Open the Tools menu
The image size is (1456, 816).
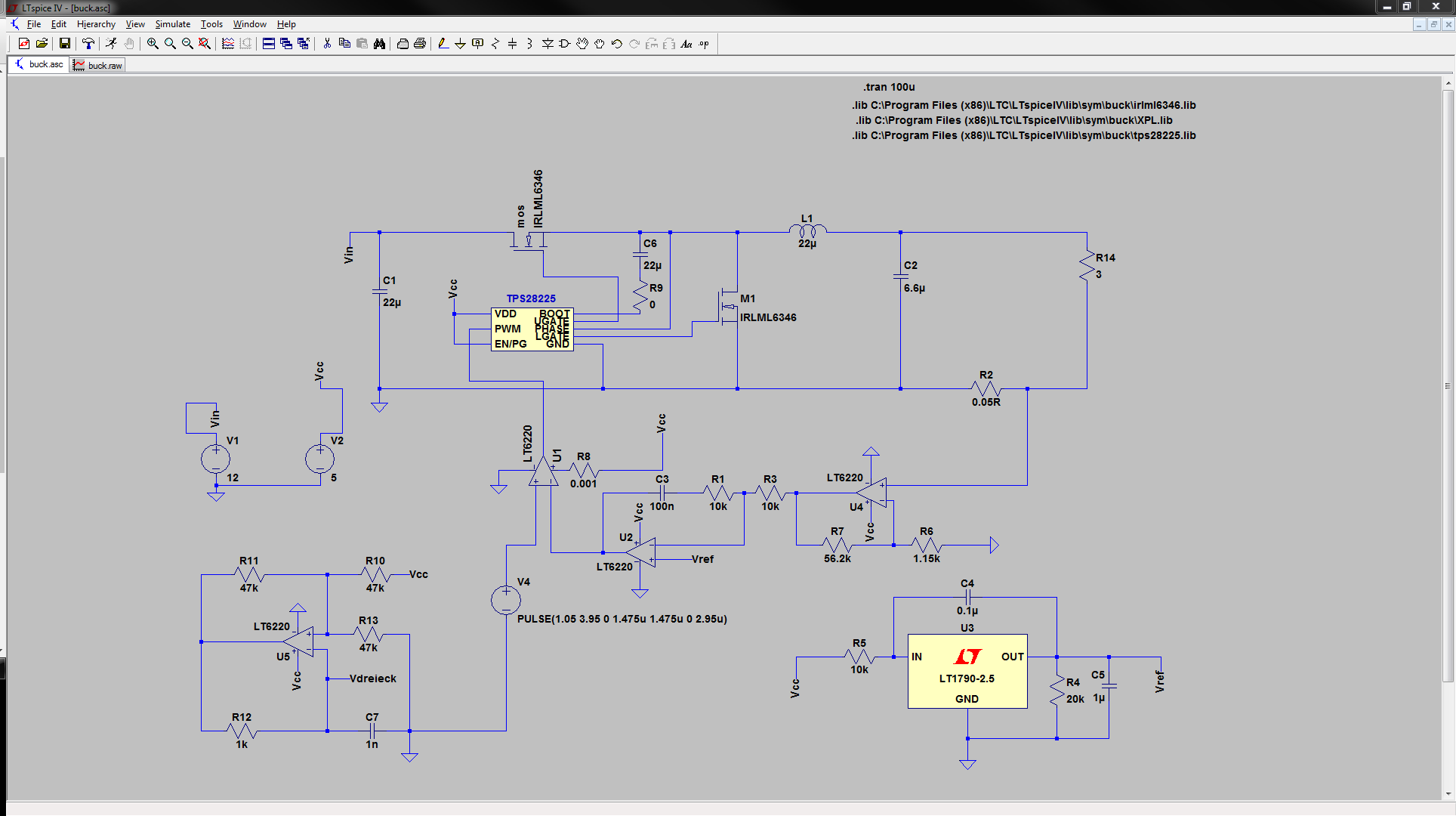[211, 24]
